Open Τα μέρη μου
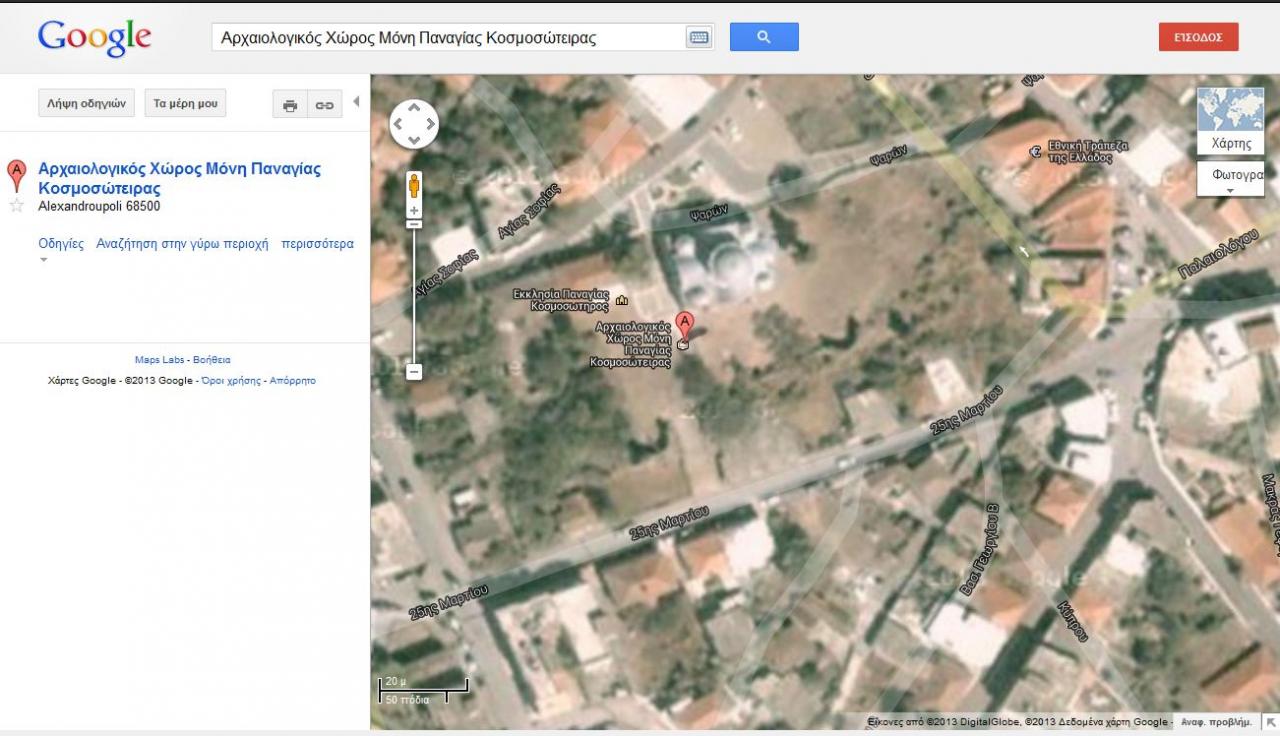This screenshot has height=736, width=1280. point(185,103)
